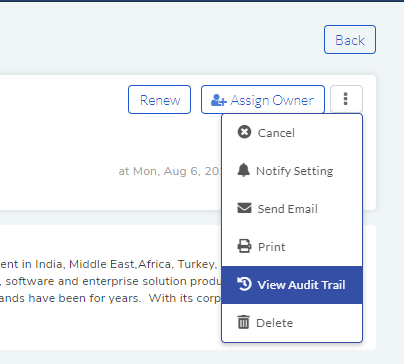This screenshot has height=364, width=404.
Task: Click the envelope icon beside Send Email
Action: 244,208
